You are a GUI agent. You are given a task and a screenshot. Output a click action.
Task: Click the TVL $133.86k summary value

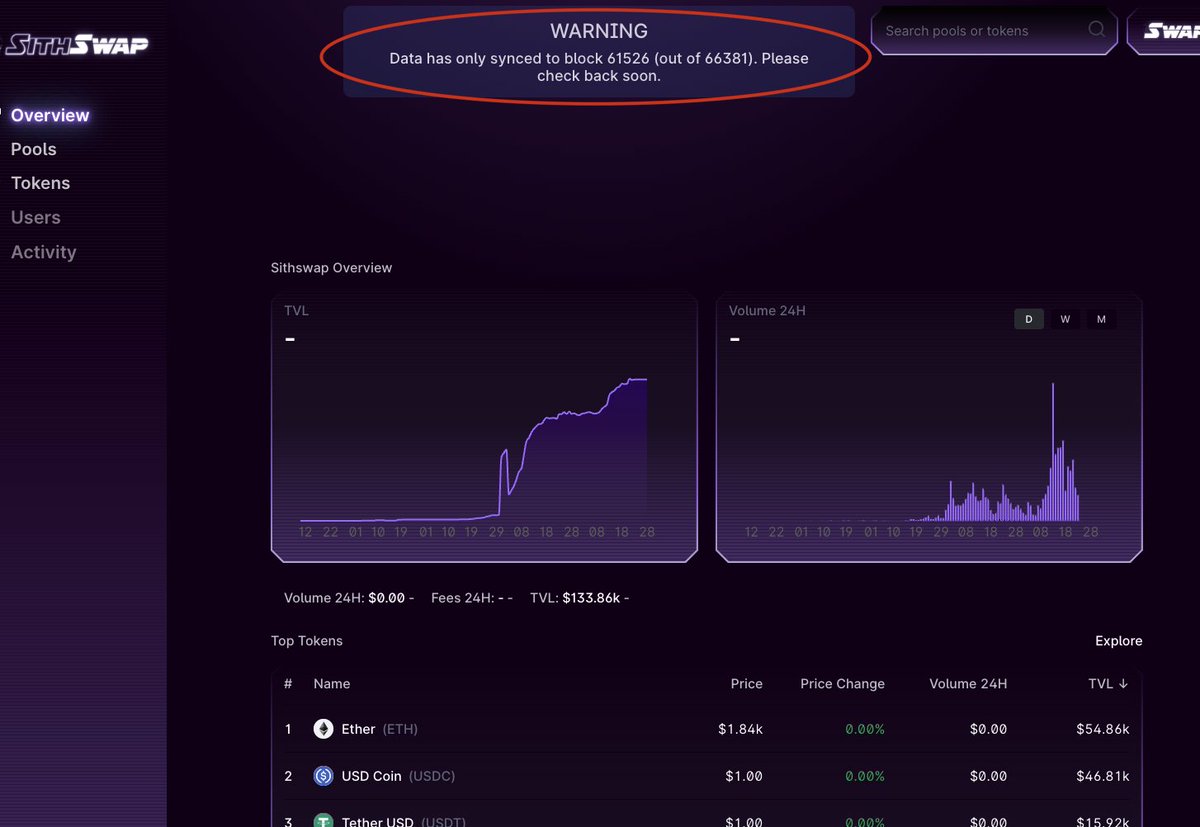591,598
